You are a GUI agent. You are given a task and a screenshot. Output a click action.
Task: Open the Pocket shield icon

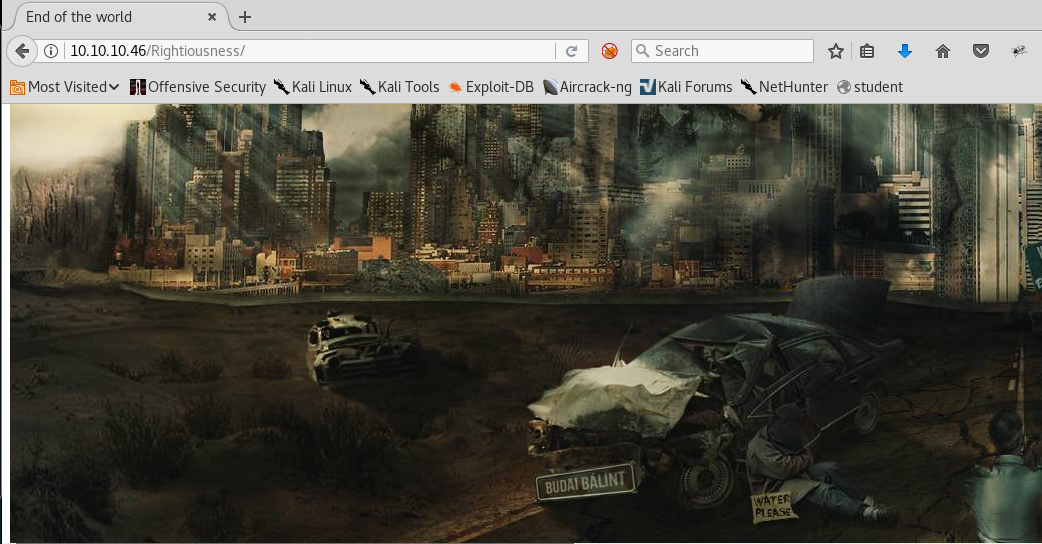pyautogui.click(x=981, y=51)
